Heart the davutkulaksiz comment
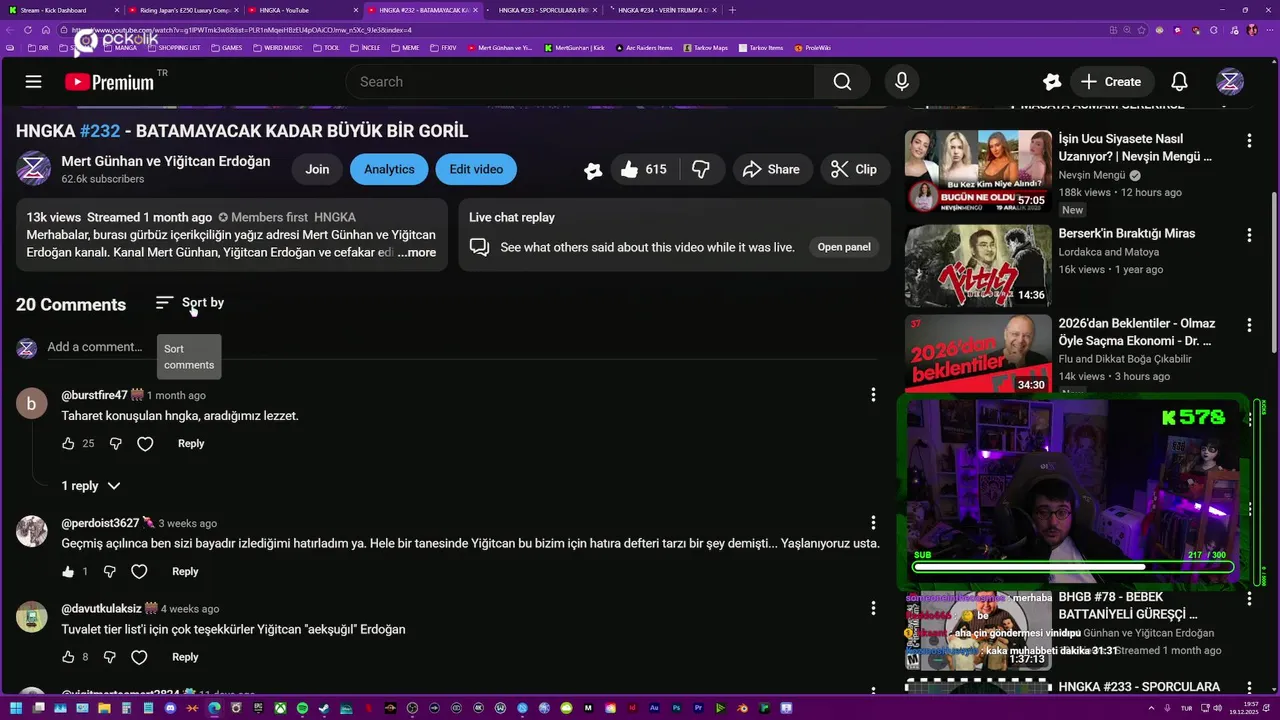Image resolution: width=1280 pixels, height=720 pixels. (x=139, y=657)
